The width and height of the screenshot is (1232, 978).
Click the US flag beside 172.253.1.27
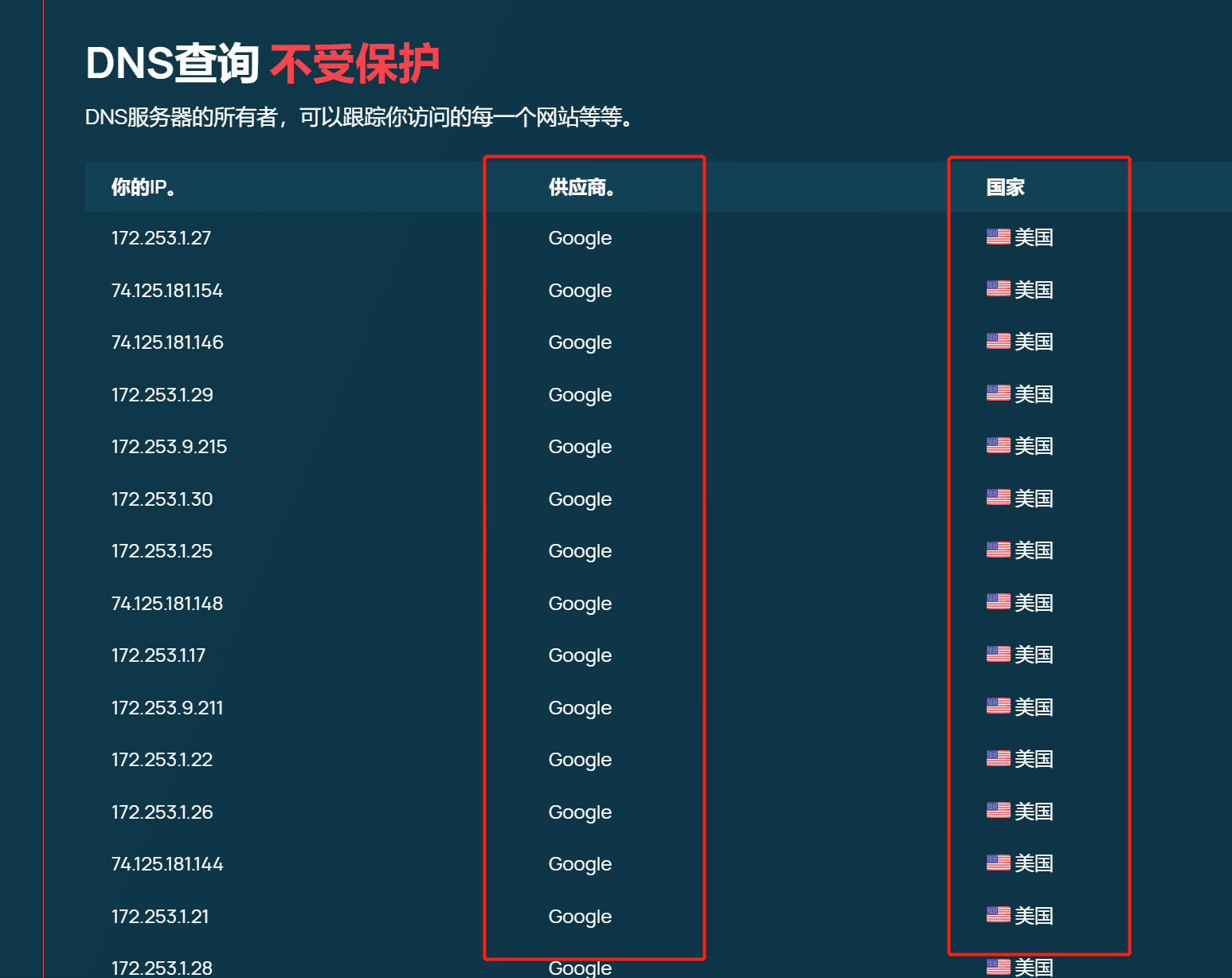point(998,237)
